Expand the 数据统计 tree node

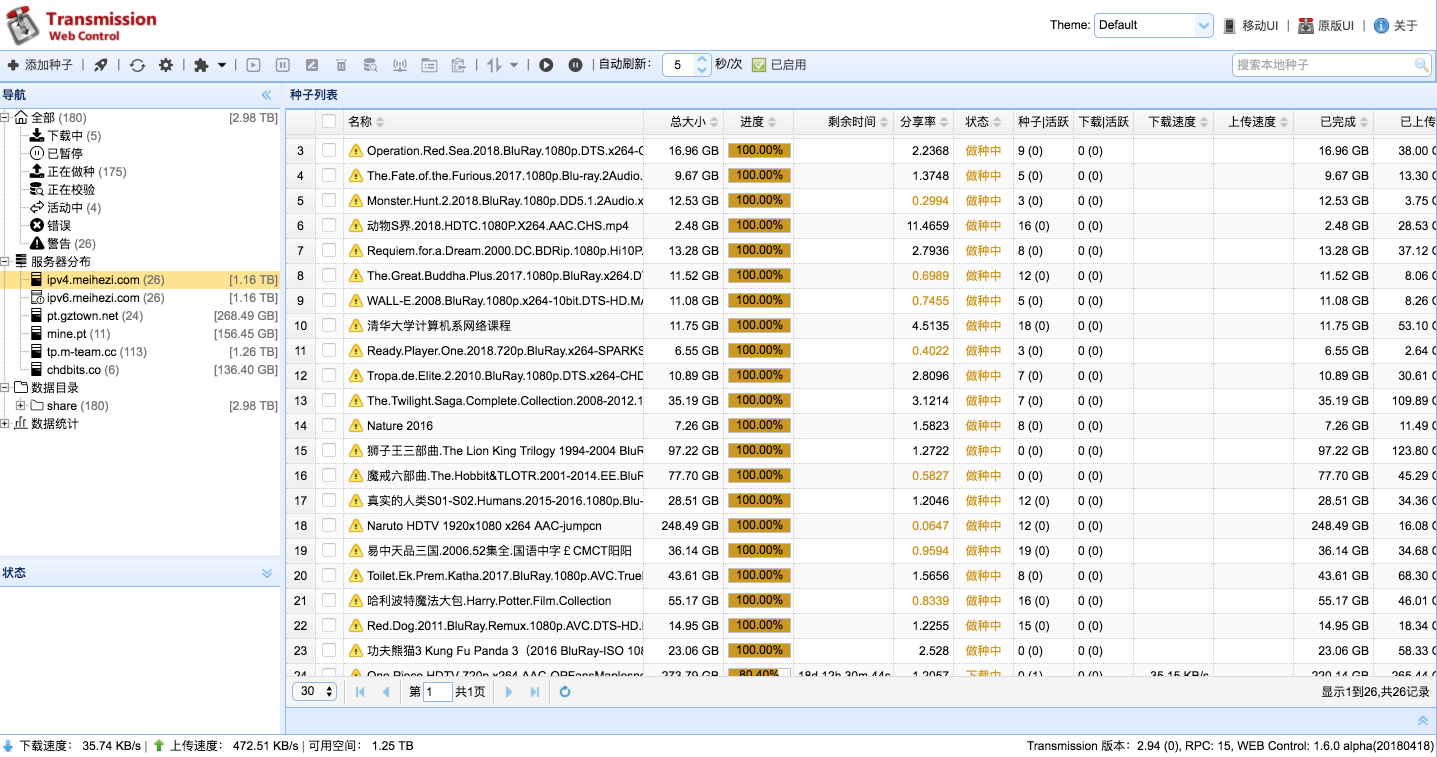(6, 424)
